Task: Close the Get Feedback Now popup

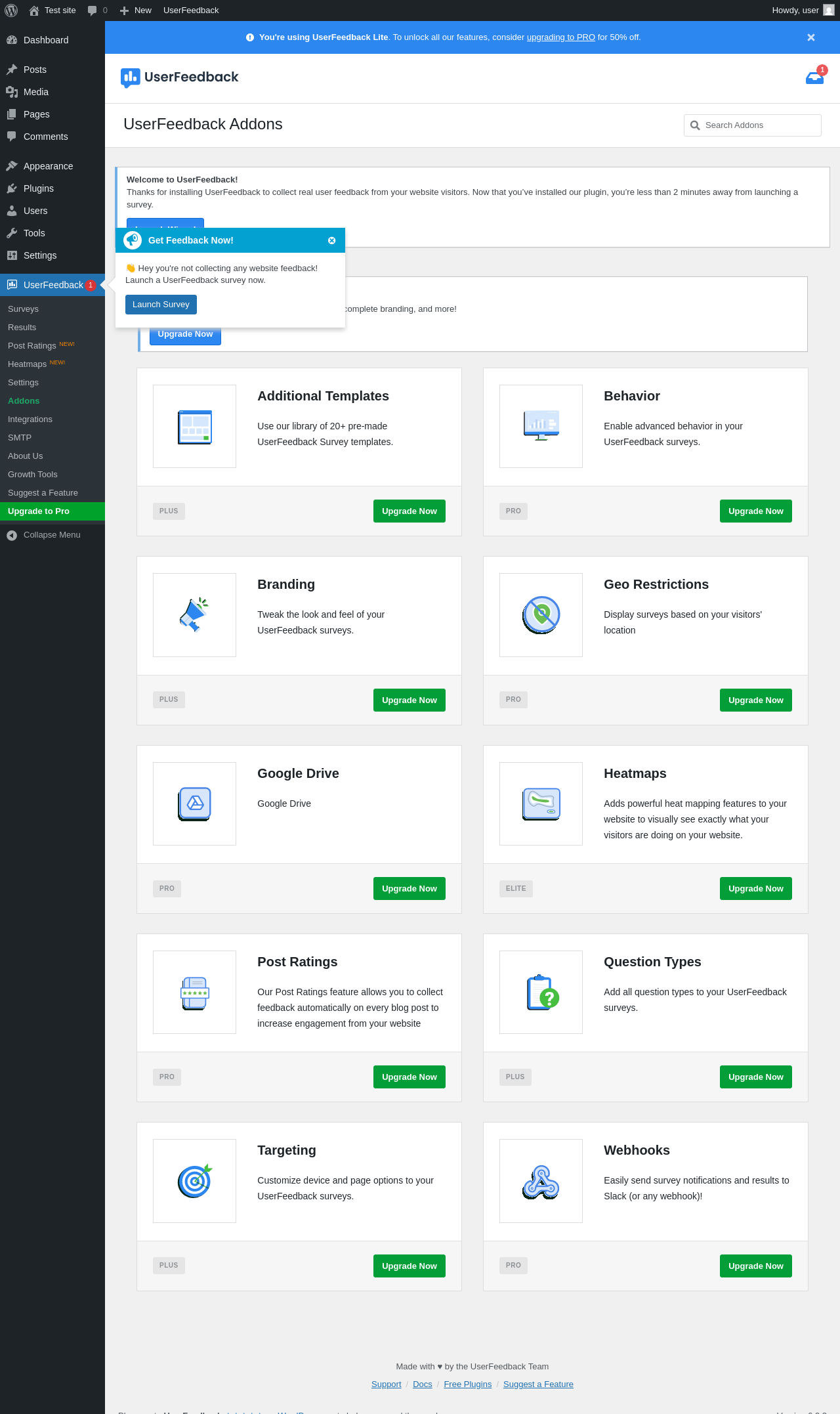Action: (331, 240)
